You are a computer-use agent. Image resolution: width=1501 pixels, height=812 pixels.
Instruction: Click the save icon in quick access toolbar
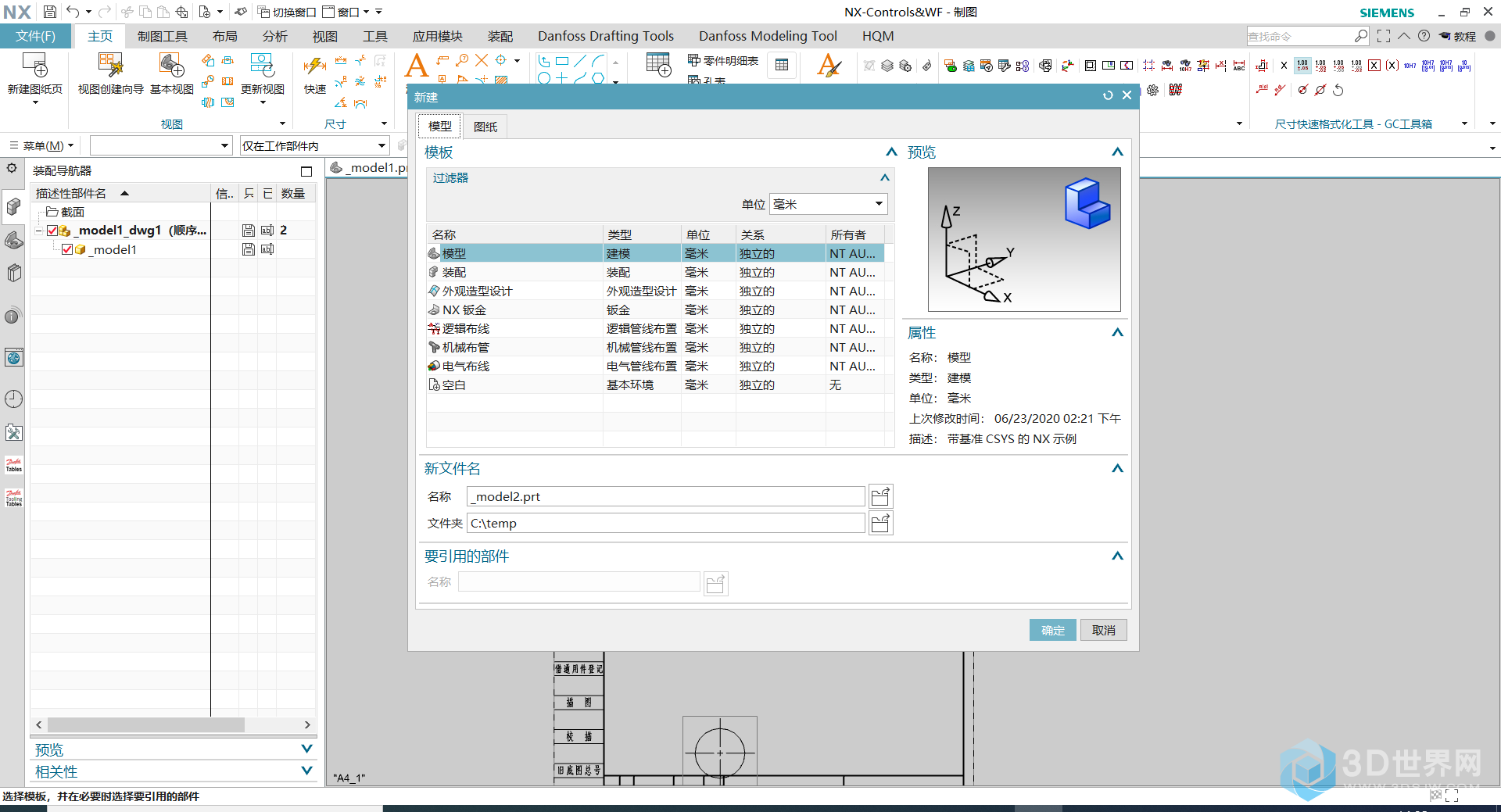(x=50, y=12)
